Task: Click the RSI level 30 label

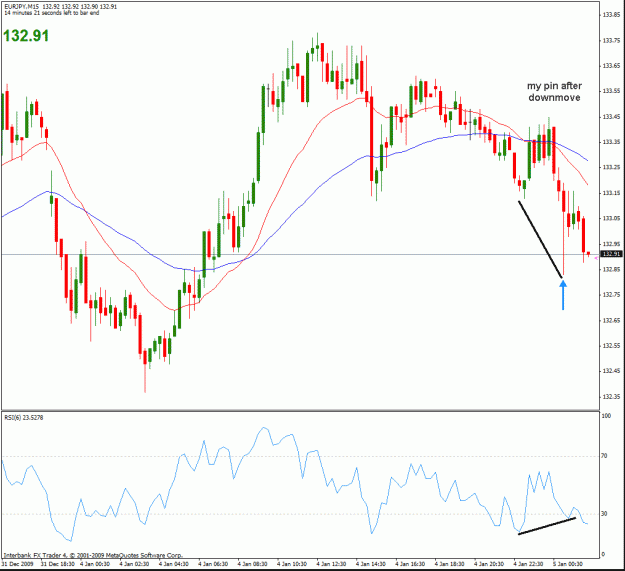Action: tap(604, 514)
